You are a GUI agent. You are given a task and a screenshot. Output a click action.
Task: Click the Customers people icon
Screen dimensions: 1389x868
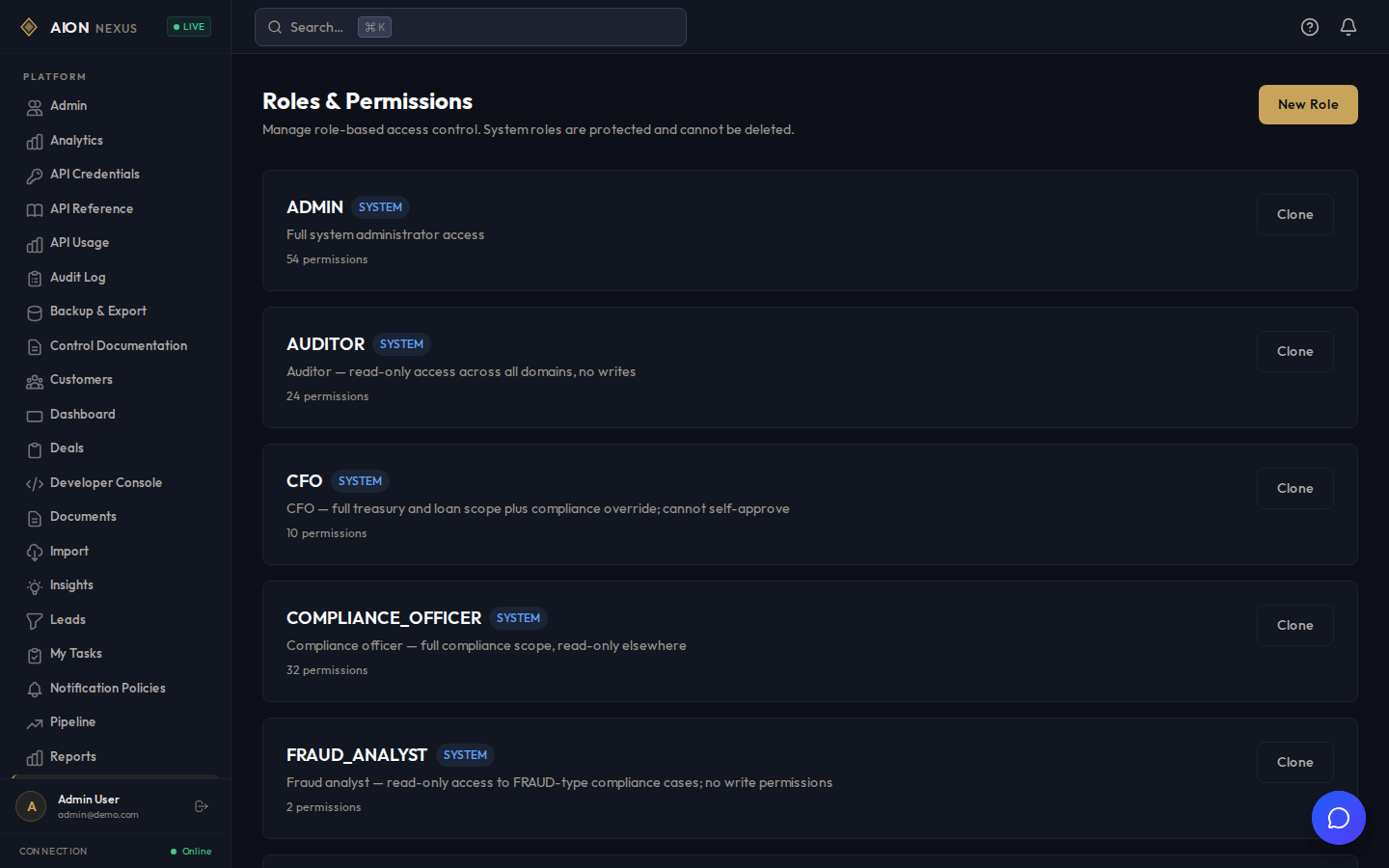click(x=35, y=381)
